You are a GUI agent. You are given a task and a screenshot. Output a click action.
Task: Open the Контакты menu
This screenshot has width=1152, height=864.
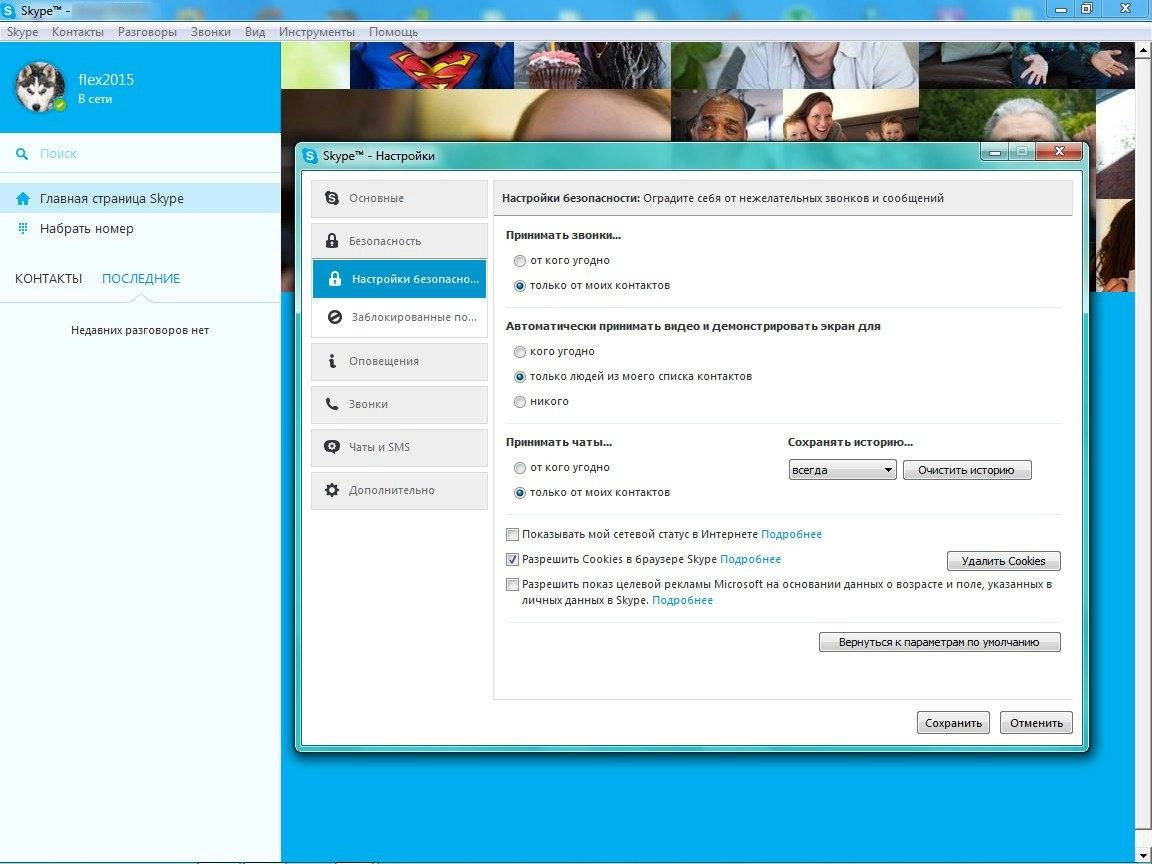[78, 32]
